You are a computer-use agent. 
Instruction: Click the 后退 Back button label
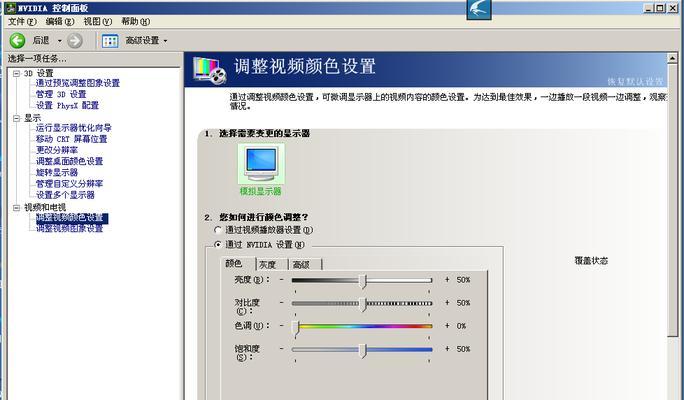(x=41, y=41)
